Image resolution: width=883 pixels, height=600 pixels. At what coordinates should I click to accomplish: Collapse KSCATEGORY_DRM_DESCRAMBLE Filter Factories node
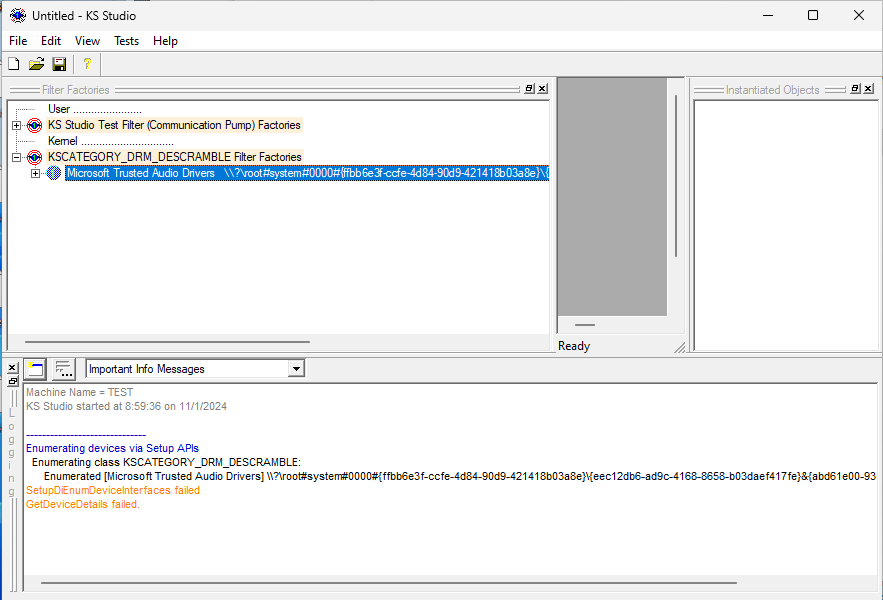click(x=16, y=157)
